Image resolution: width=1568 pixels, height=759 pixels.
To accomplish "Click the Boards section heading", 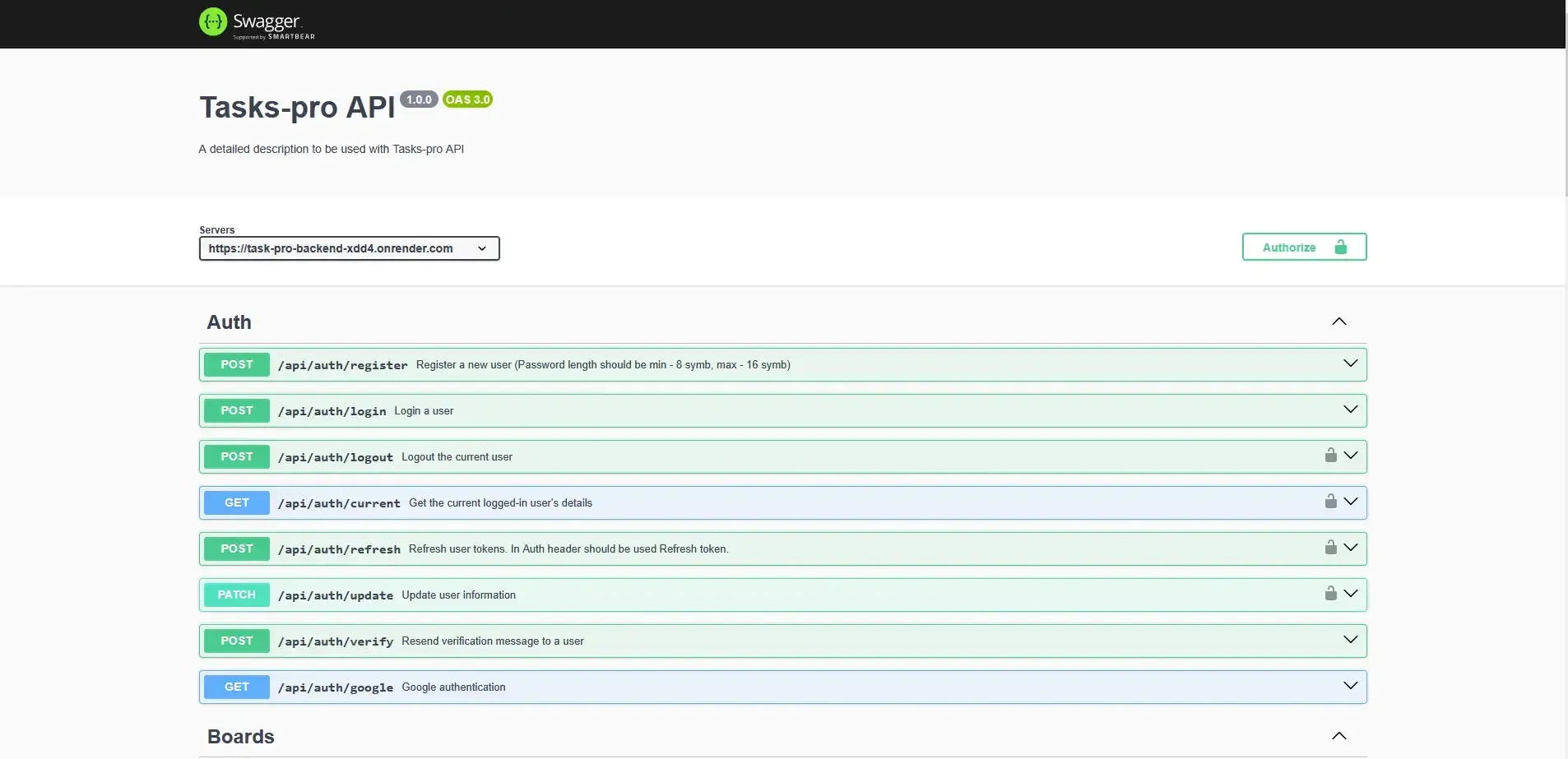I will [x=241, y=736].
